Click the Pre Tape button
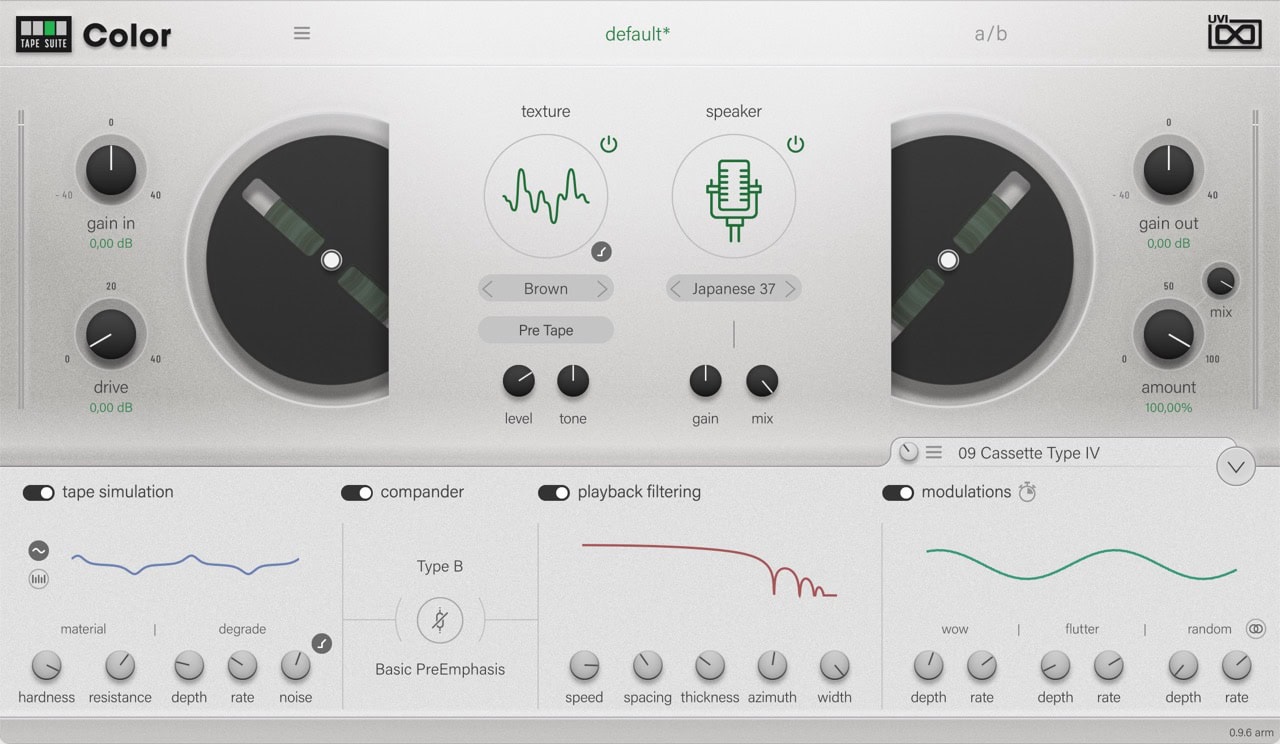 tap(545, 330)
